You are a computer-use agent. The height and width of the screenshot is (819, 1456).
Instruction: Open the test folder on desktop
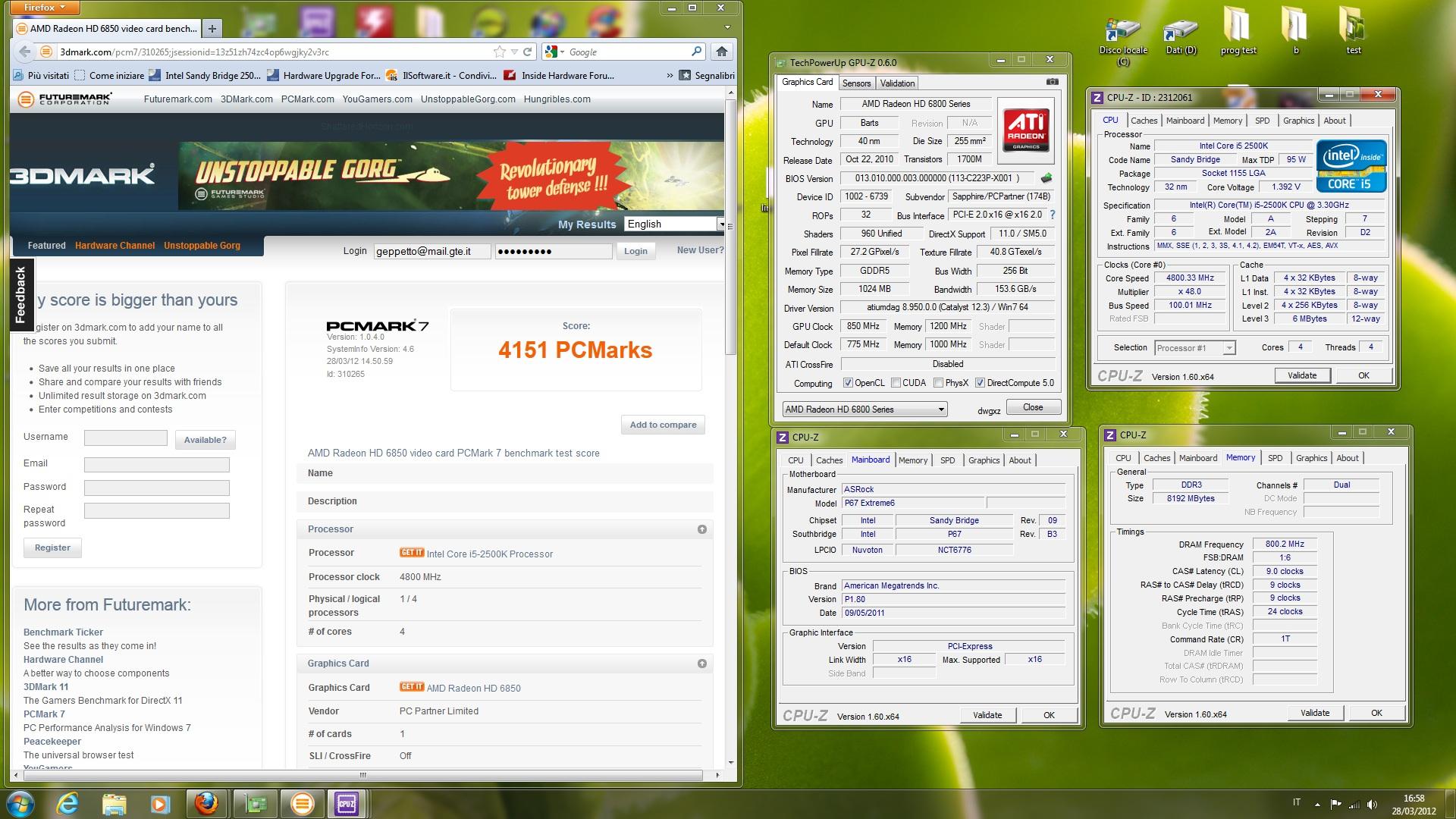pos(1353,32)
